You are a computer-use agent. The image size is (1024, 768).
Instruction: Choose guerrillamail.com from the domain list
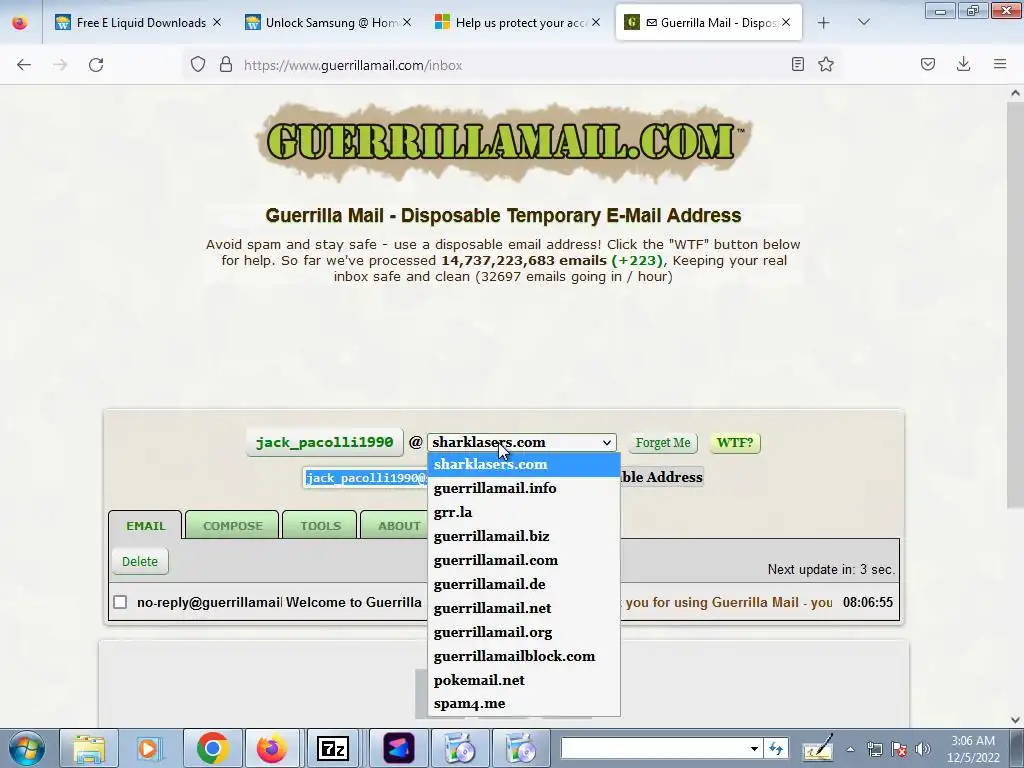click(x=524, y=560)
